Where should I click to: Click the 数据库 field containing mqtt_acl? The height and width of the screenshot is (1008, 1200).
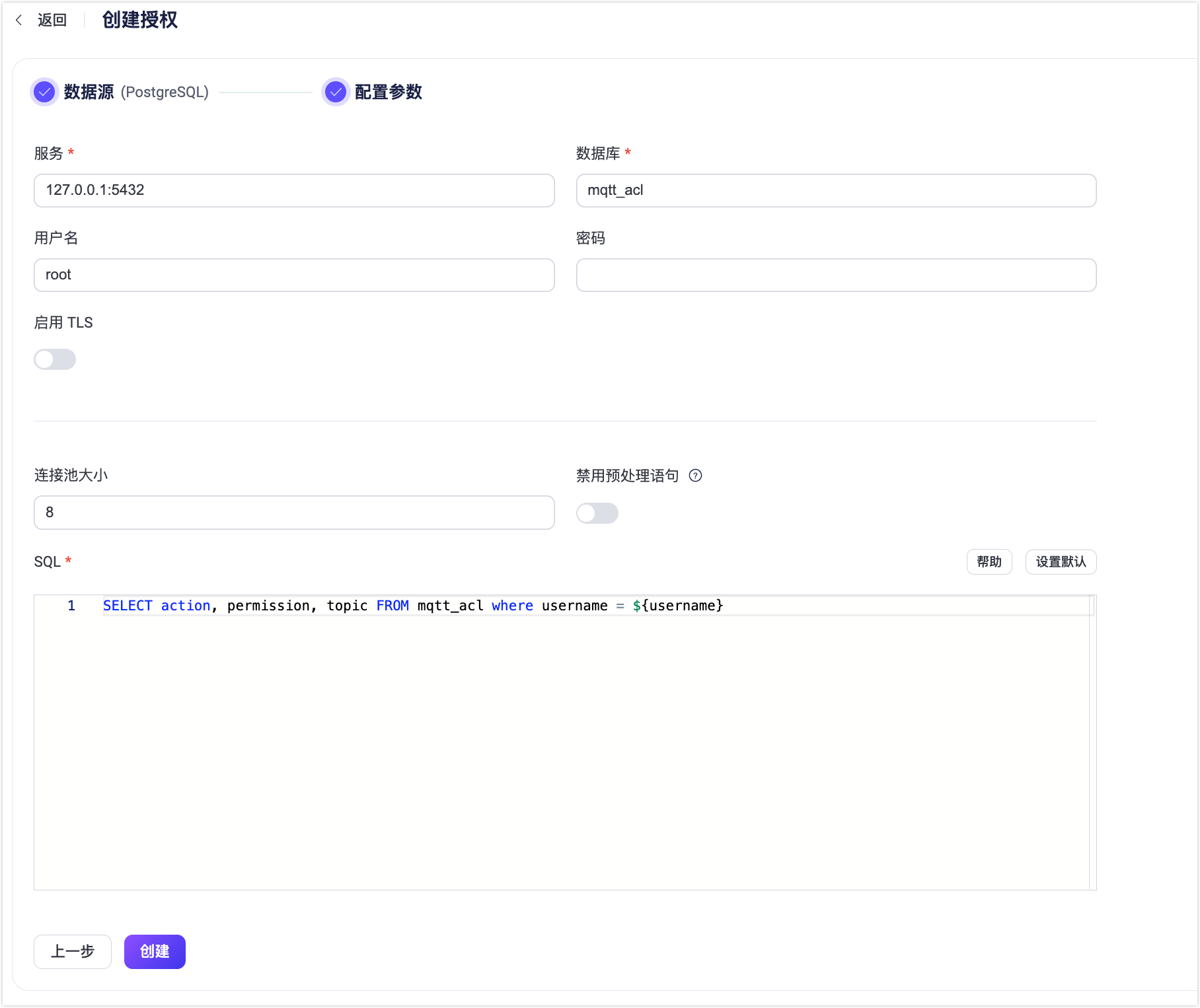(x=835, y=190)
